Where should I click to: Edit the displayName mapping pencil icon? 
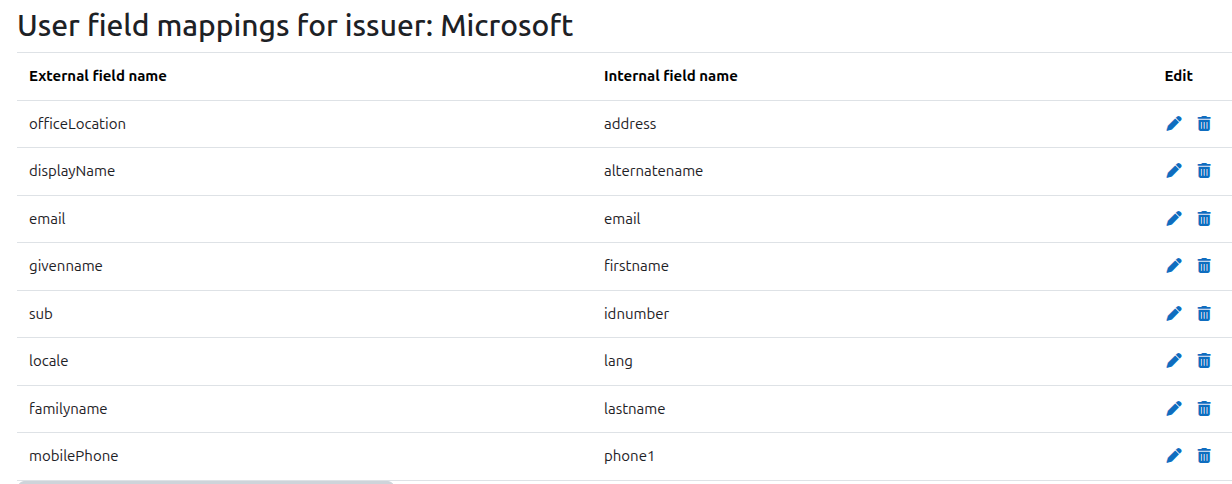(1174, 171)
